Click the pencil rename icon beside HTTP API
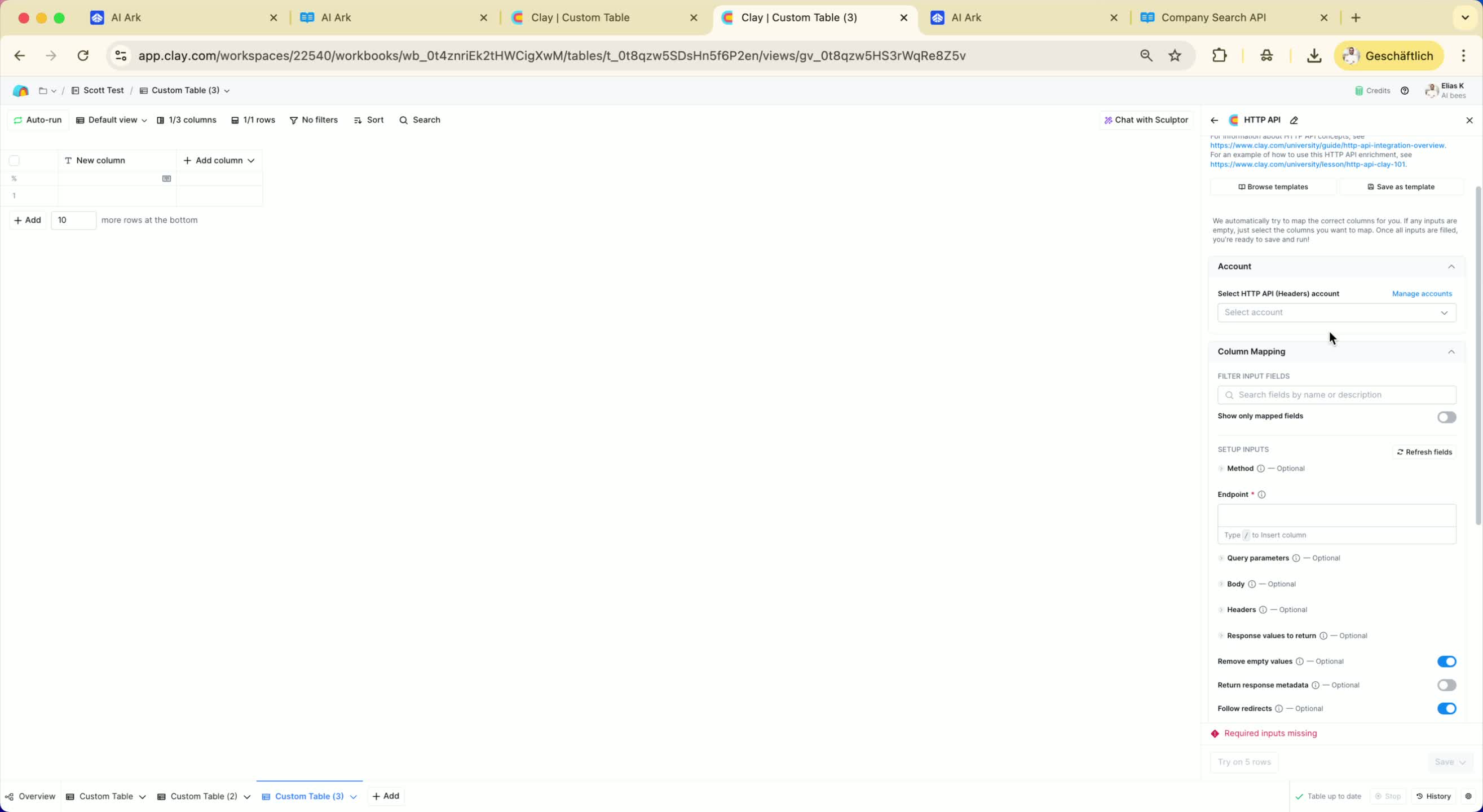The width and height of the screenshot is (1483, 812). pos(1294,120)
